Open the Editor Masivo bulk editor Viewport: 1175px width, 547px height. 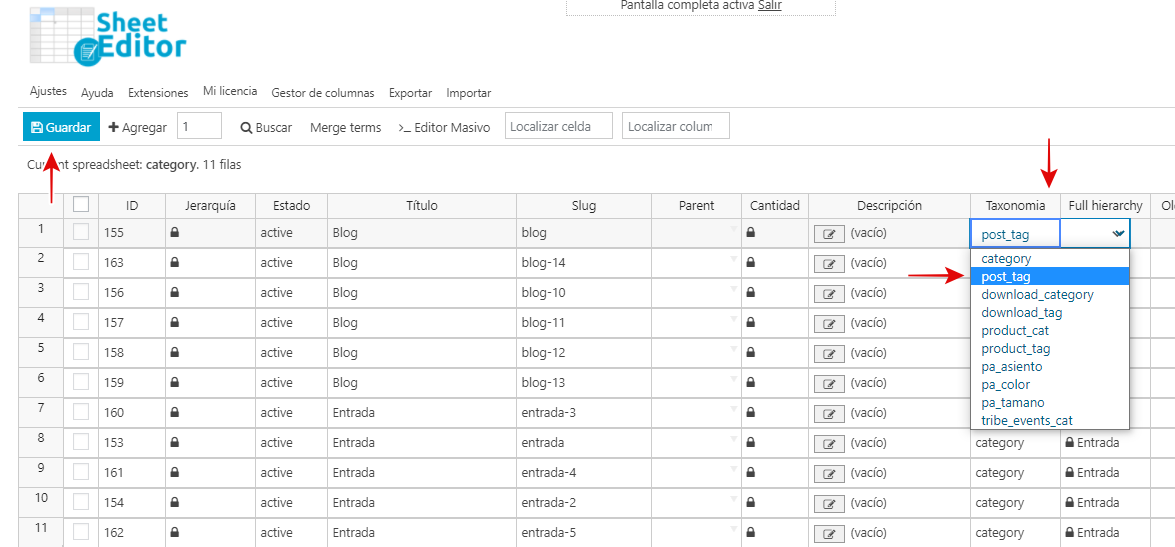[444, 127]
